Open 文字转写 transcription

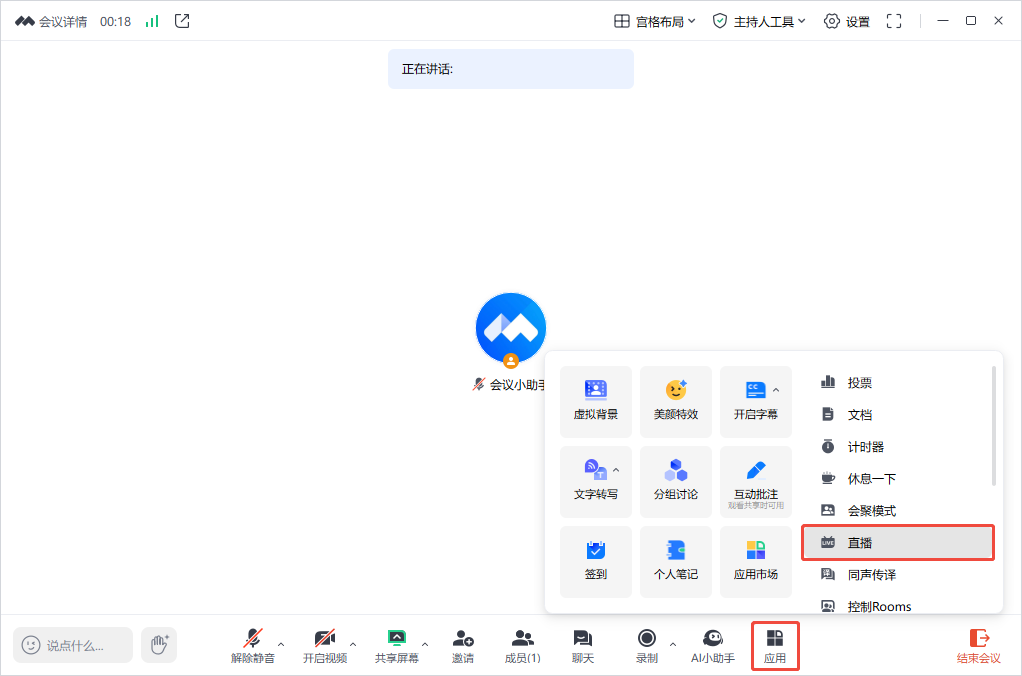point(596,482)
